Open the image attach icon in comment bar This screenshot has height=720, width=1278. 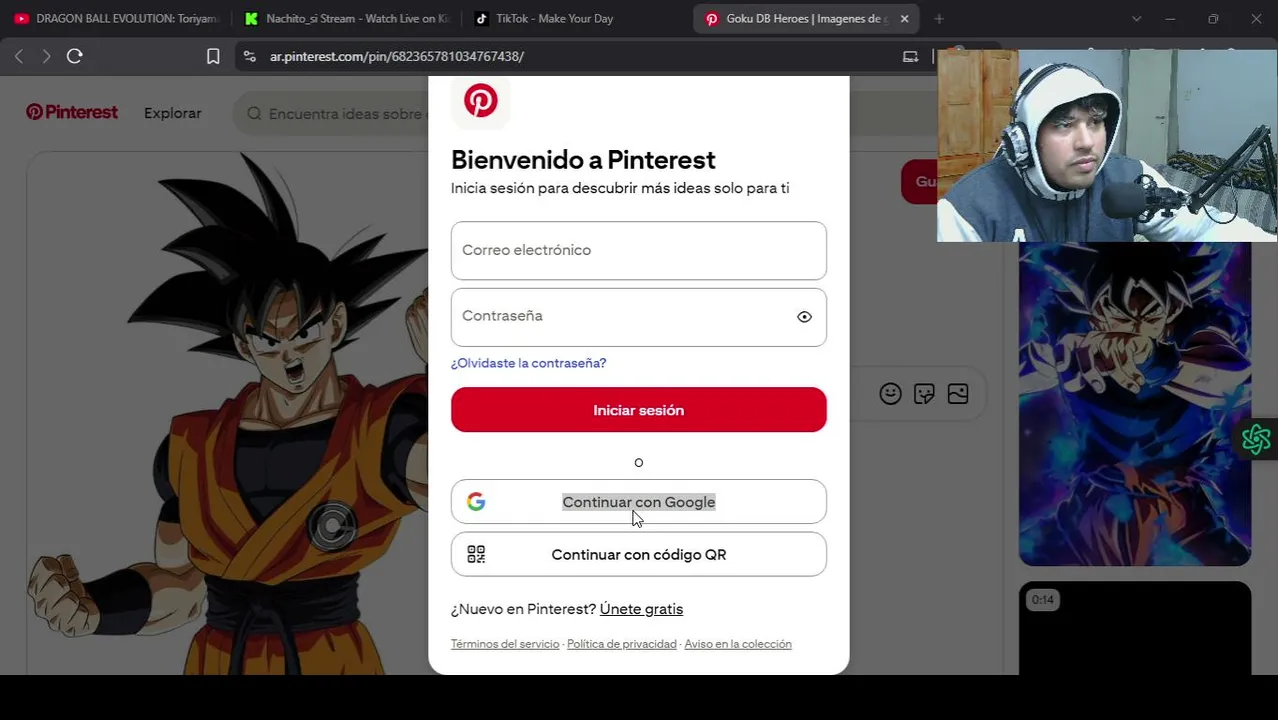(958, 394)
